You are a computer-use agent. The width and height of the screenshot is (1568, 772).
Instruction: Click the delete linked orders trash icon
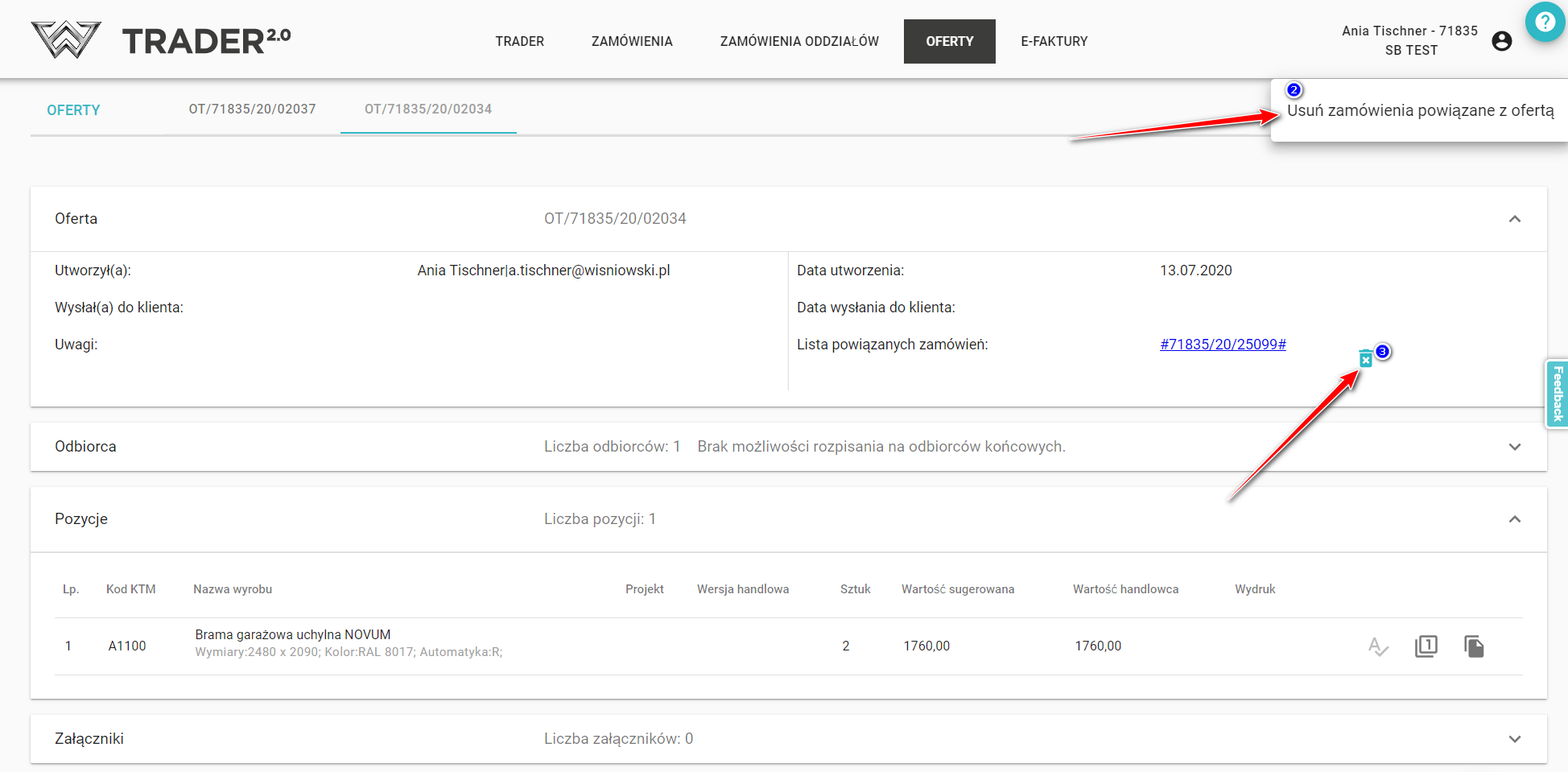[1365, 359]
